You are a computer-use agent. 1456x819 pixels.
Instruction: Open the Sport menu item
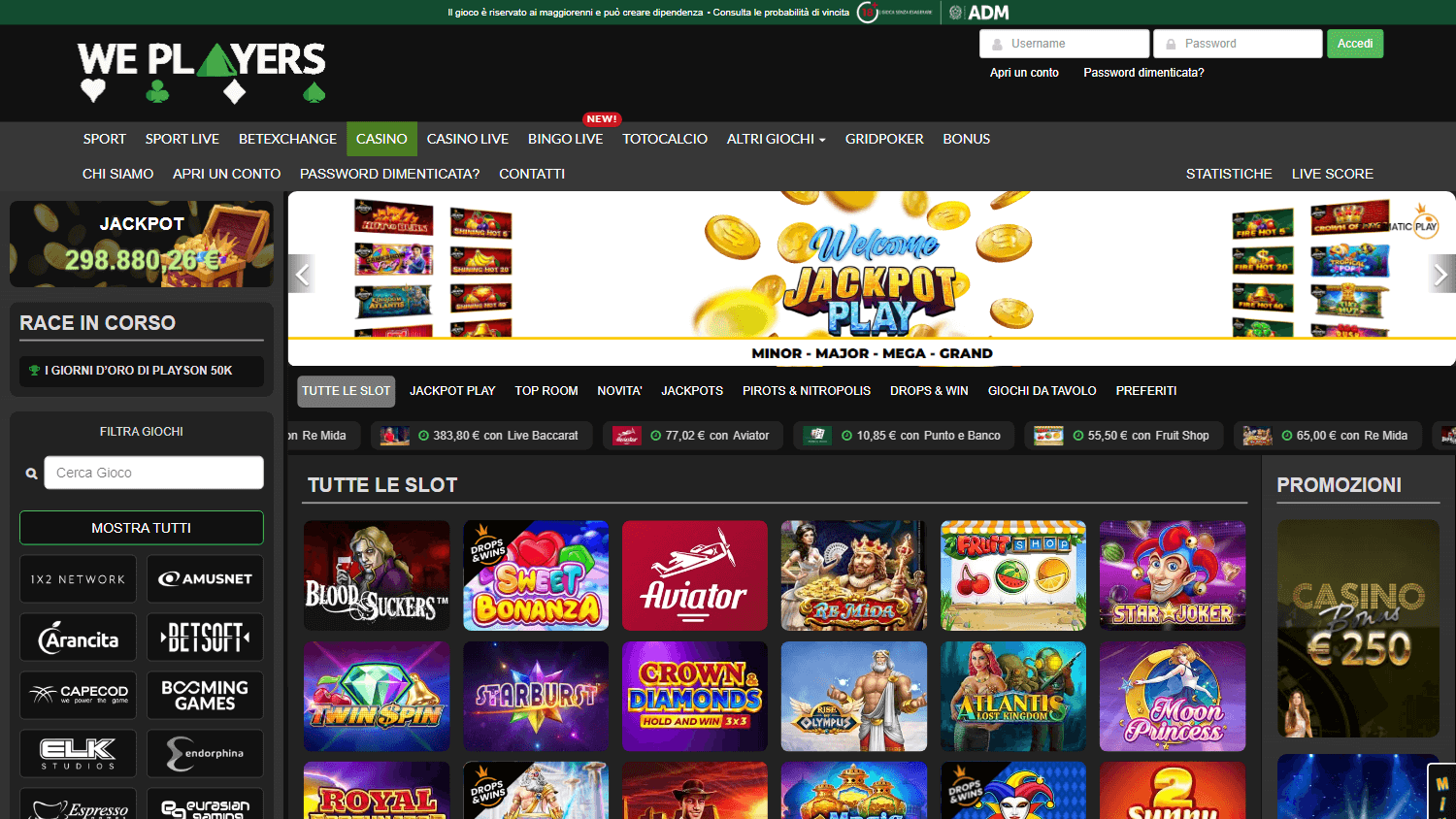[105, 139]
